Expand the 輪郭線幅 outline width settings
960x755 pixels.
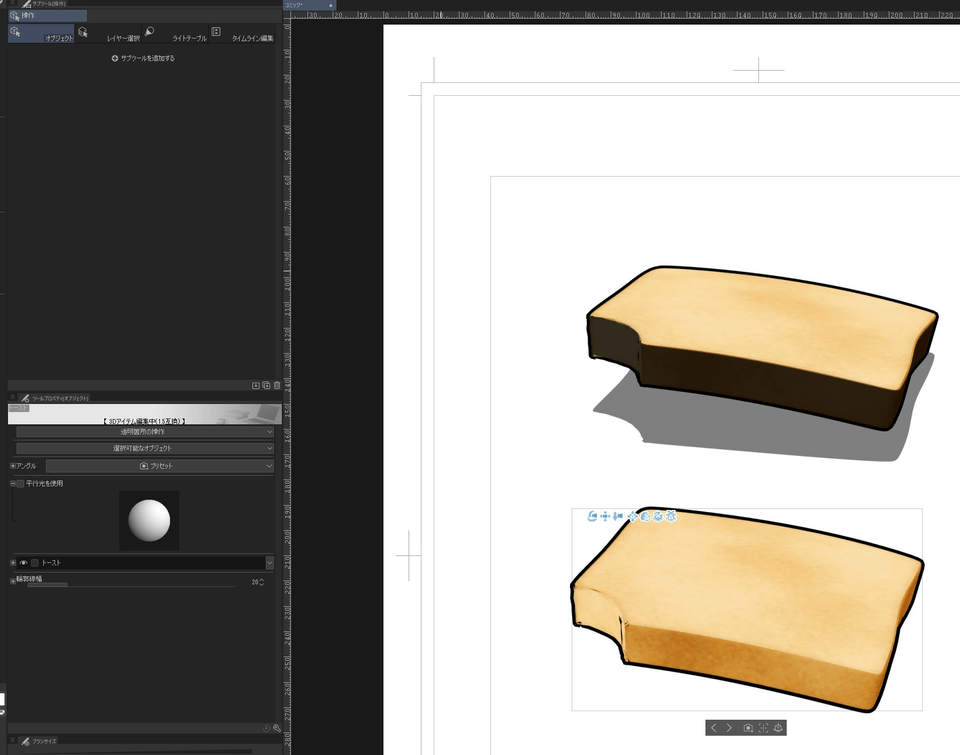(13, 580)
